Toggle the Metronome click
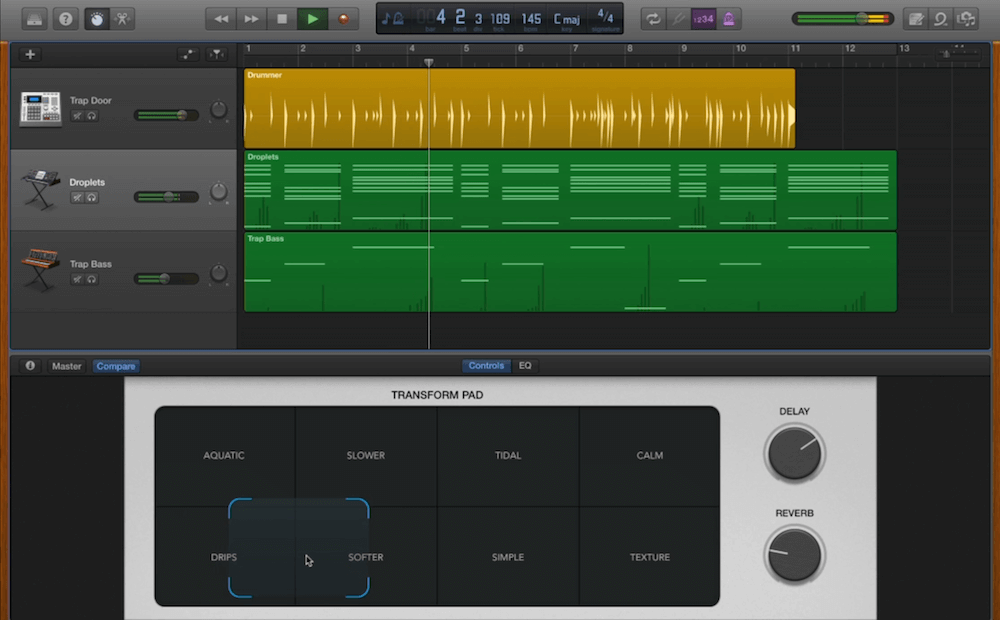1000x620 pixels. 728,19
